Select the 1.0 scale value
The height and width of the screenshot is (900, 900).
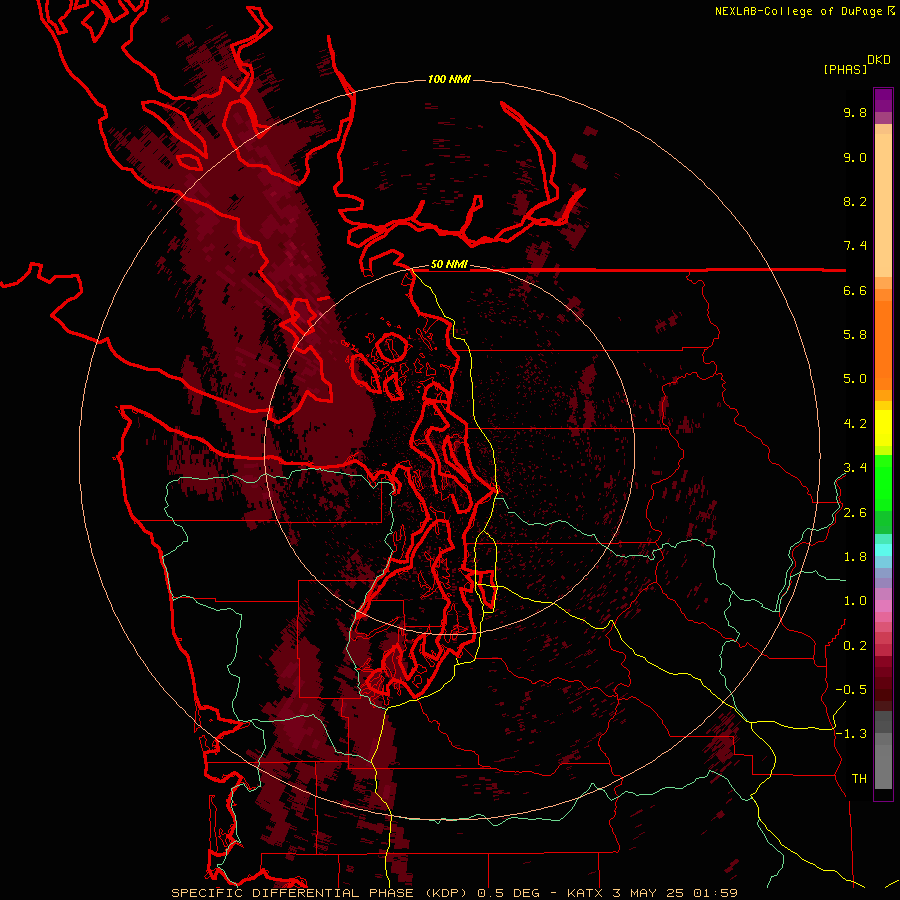pos(855,601)
